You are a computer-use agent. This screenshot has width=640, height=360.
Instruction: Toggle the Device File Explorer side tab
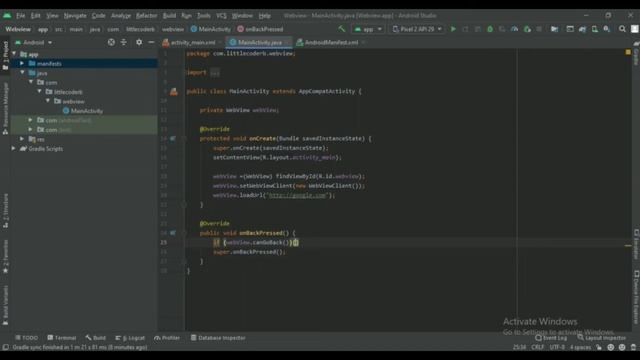tap(636, 297)
